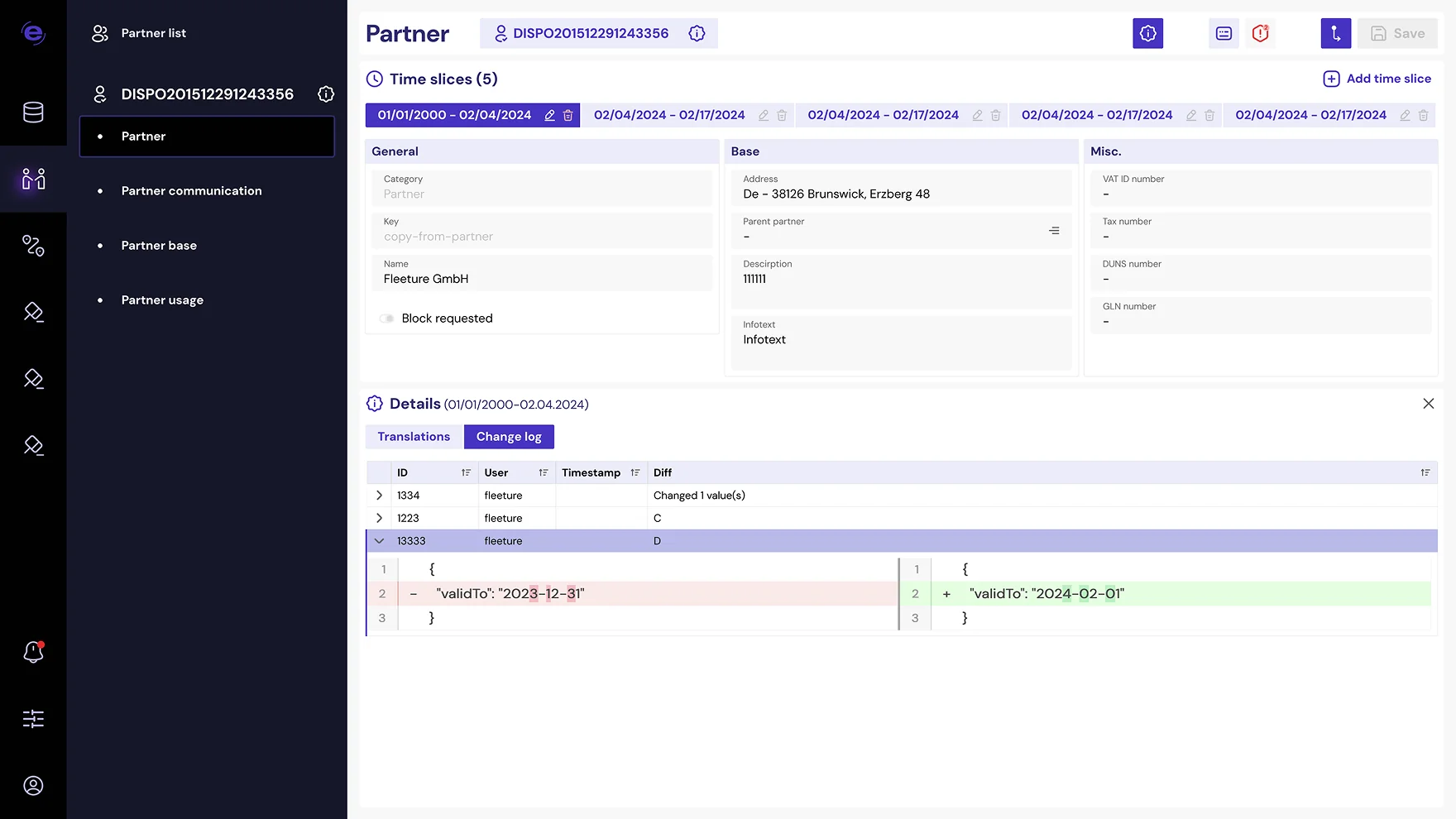The height and width of the screenshot is (819, 1456).
Task: Sort the Timestamp column
Action: pyautogui.click(x=635, y=472)
